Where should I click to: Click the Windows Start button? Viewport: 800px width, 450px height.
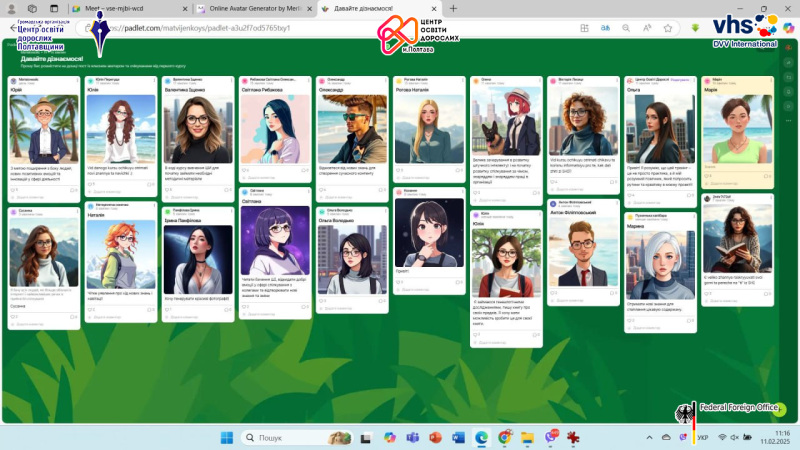[226, 438]
